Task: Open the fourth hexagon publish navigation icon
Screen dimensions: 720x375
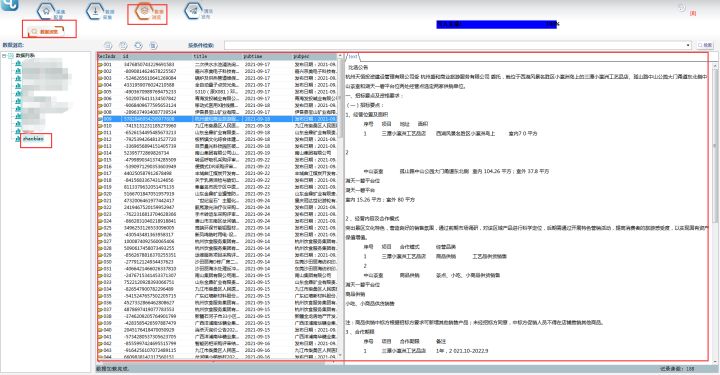Action: tap(193, 11)
